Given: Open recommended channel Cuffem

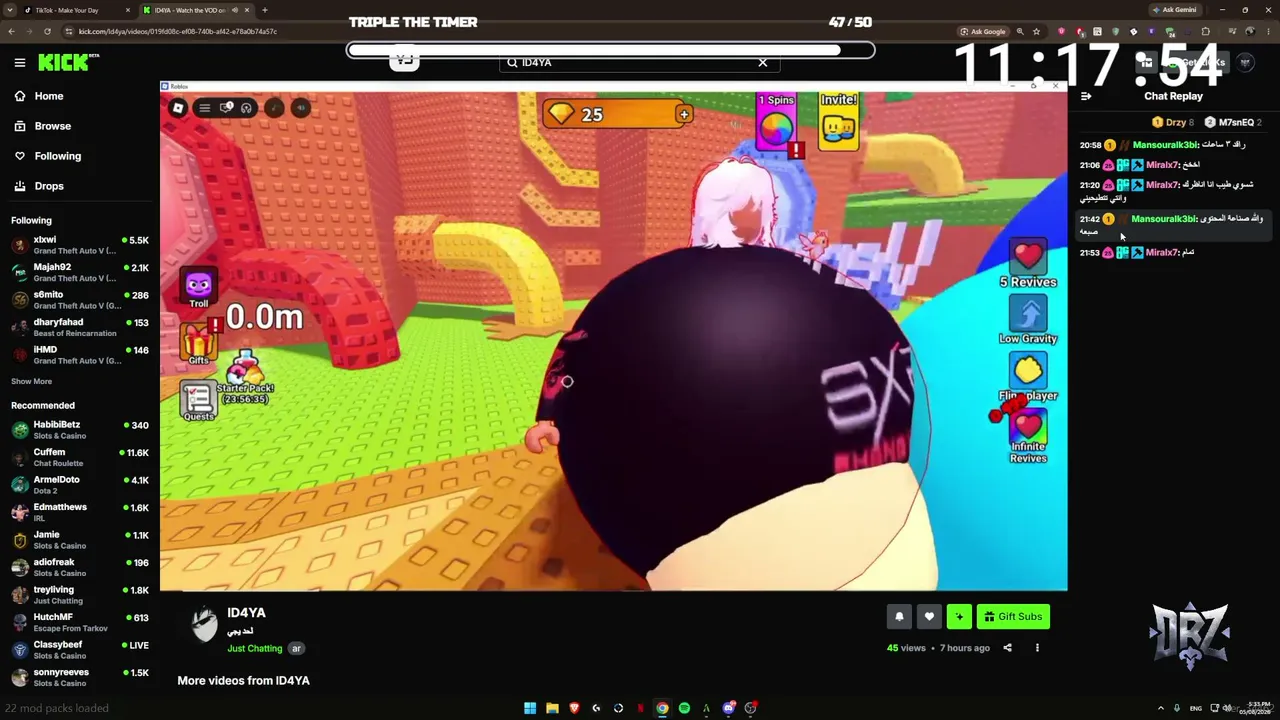Looking at the screenshot, I should (x=80, y=457).
